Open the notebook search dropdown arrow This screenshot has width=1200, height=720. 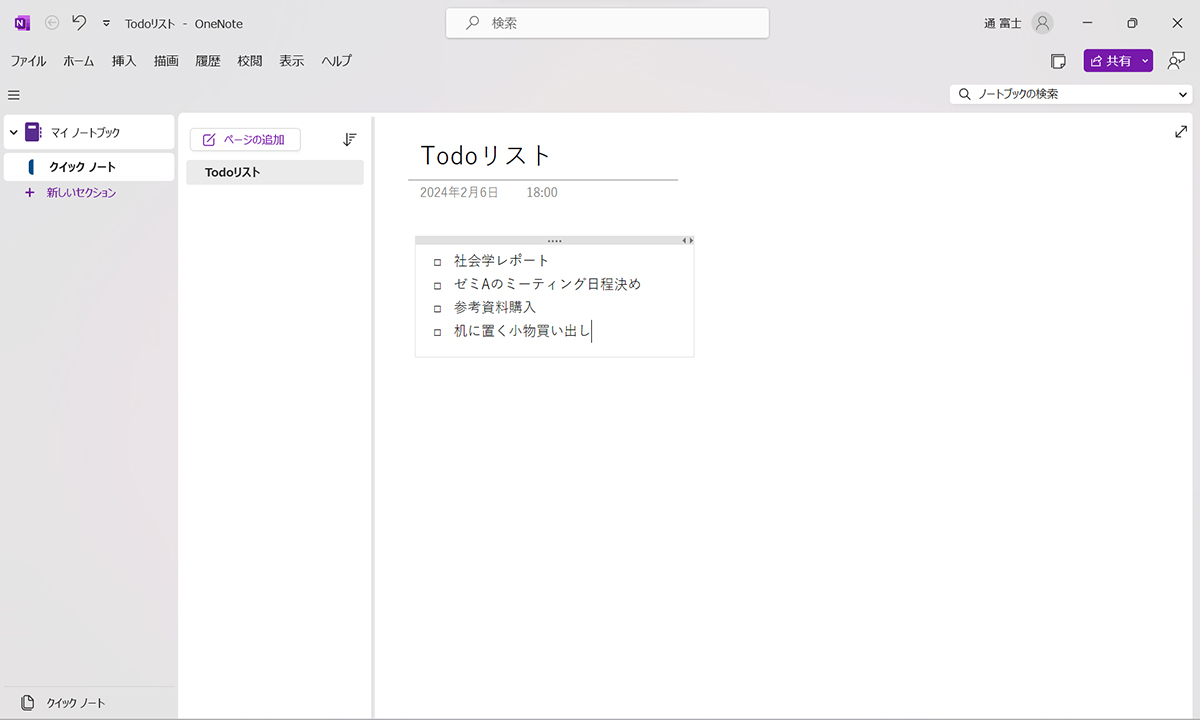[x=1181, y=94]
